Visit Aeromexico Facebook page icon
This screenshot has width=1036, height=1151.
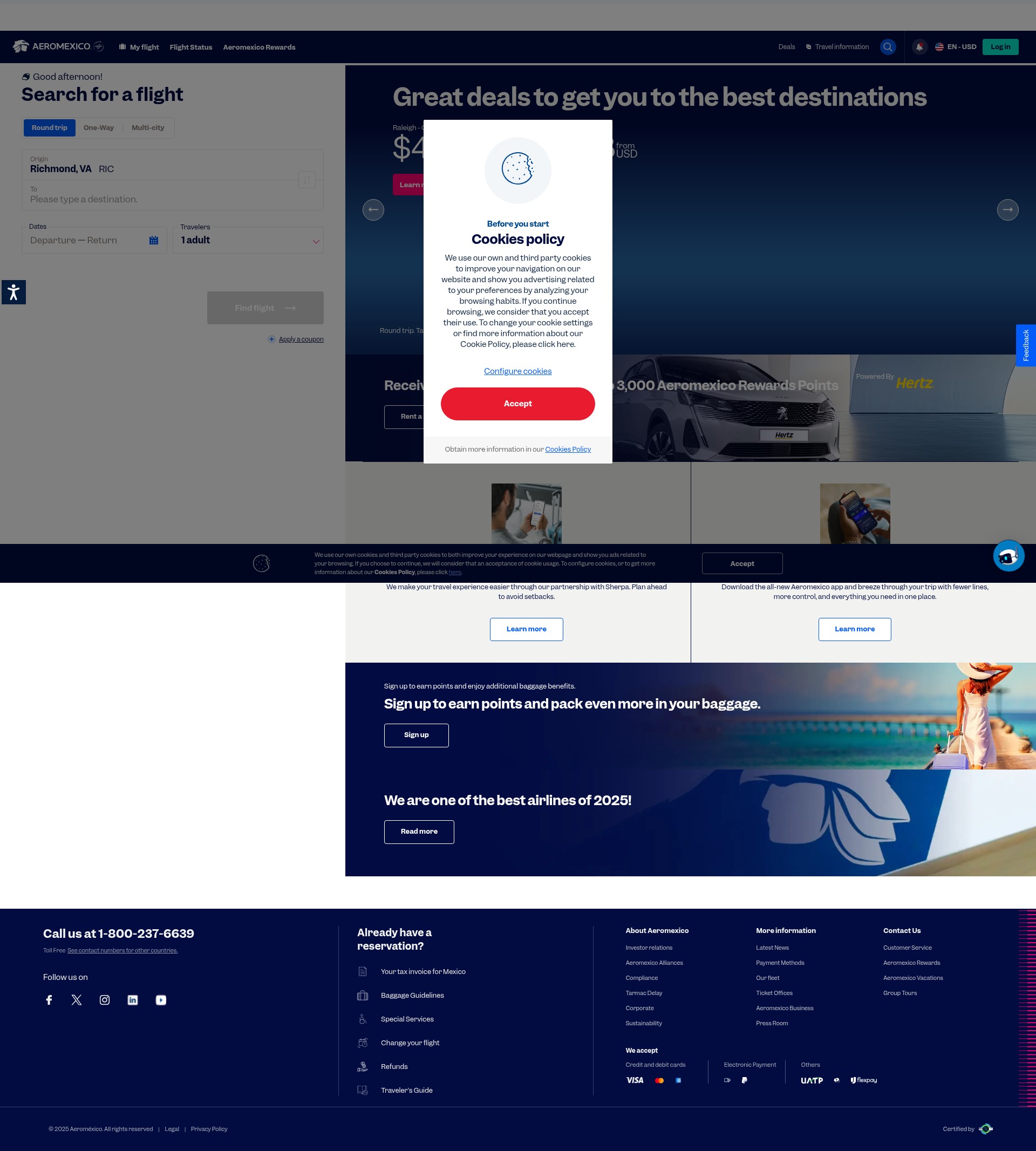point(49,999)
